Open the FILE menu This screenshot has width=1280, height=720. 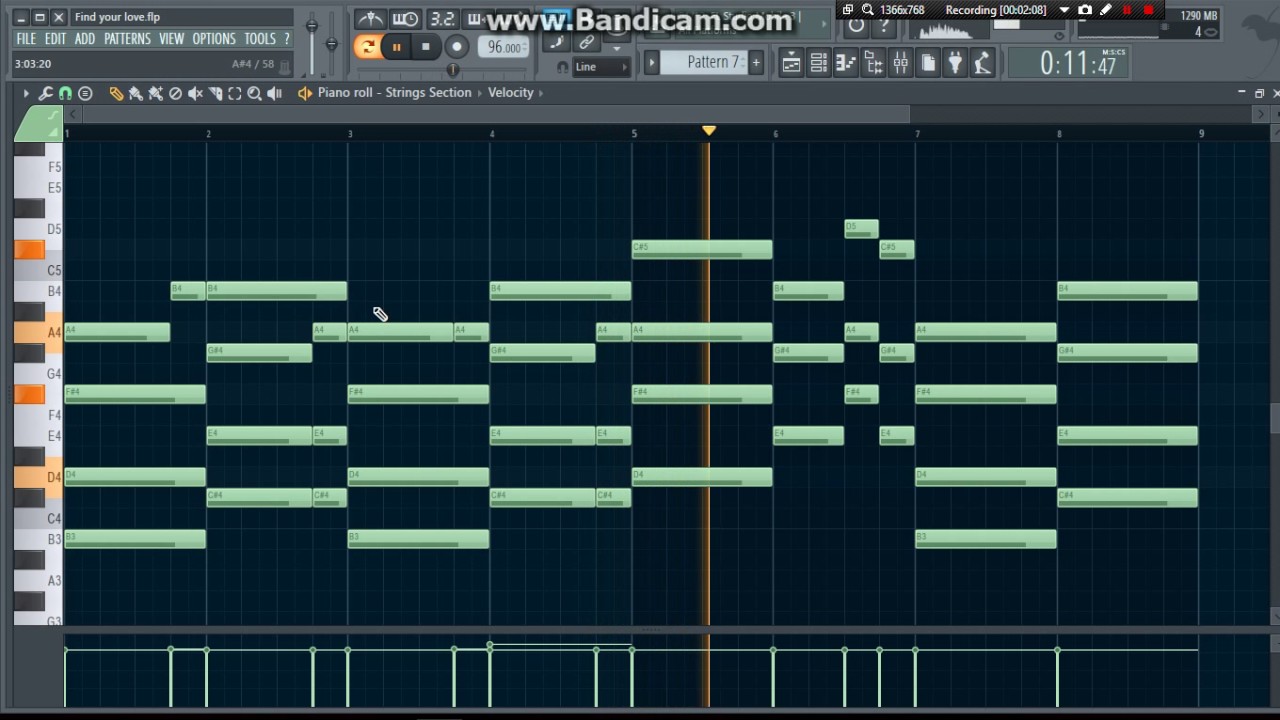click(26, 39)
